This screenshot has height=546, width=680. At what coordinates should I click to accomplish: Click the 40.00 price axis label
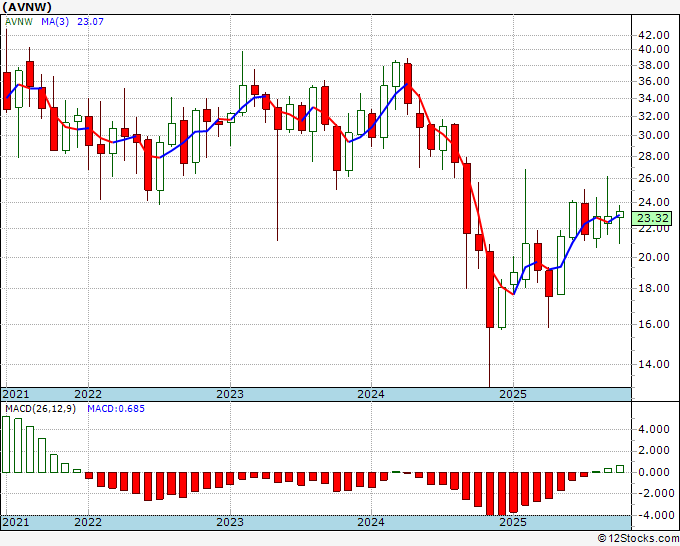654,49
